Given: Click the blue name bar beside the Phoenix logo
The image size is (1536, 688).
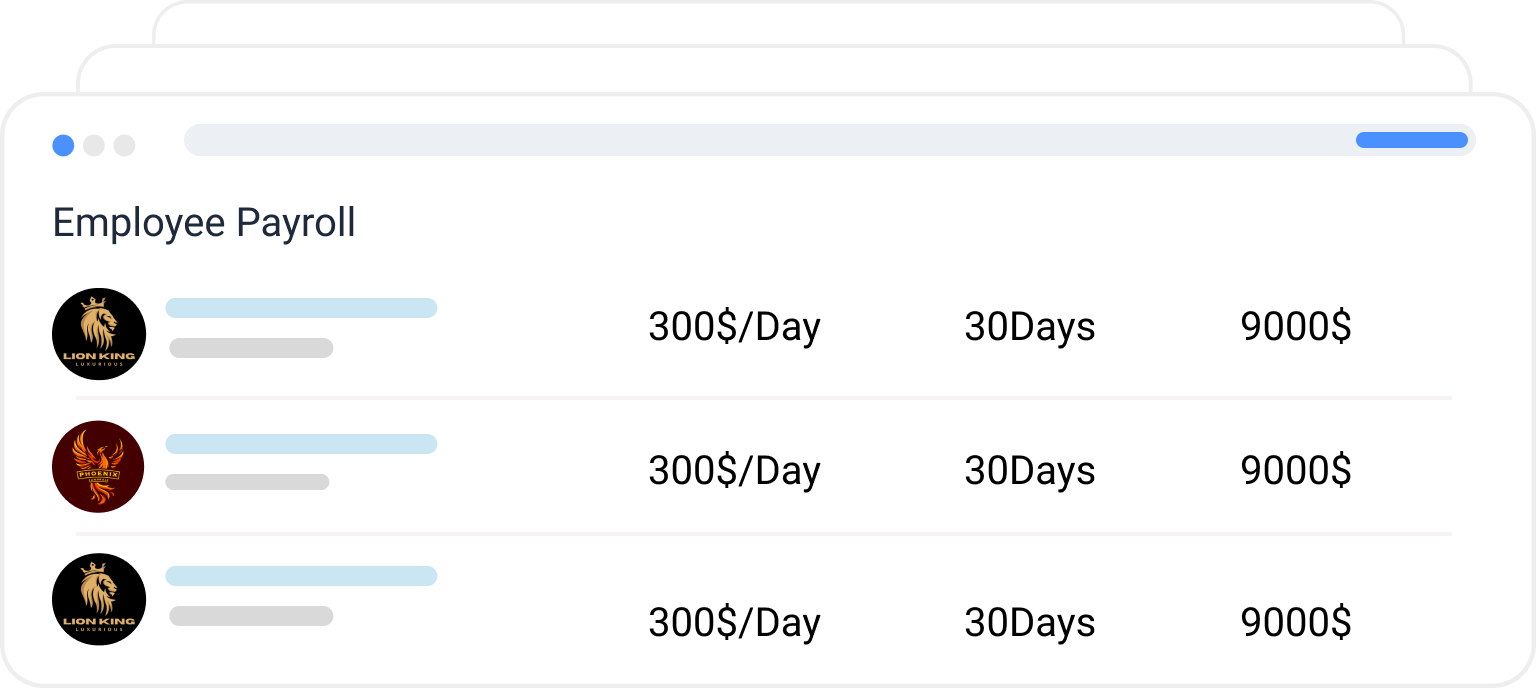Looking at the screenshot, I should (301, 444).
